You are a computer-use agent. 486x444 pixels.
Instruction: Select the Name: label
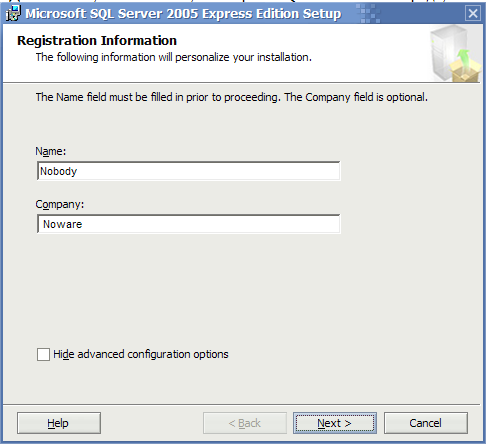(51, 151)
